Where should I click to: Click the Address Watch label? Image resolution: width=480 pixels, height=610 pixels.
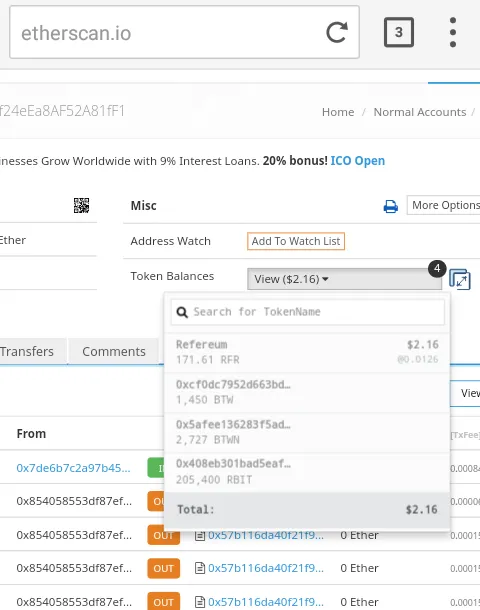(x=170, y=241)
